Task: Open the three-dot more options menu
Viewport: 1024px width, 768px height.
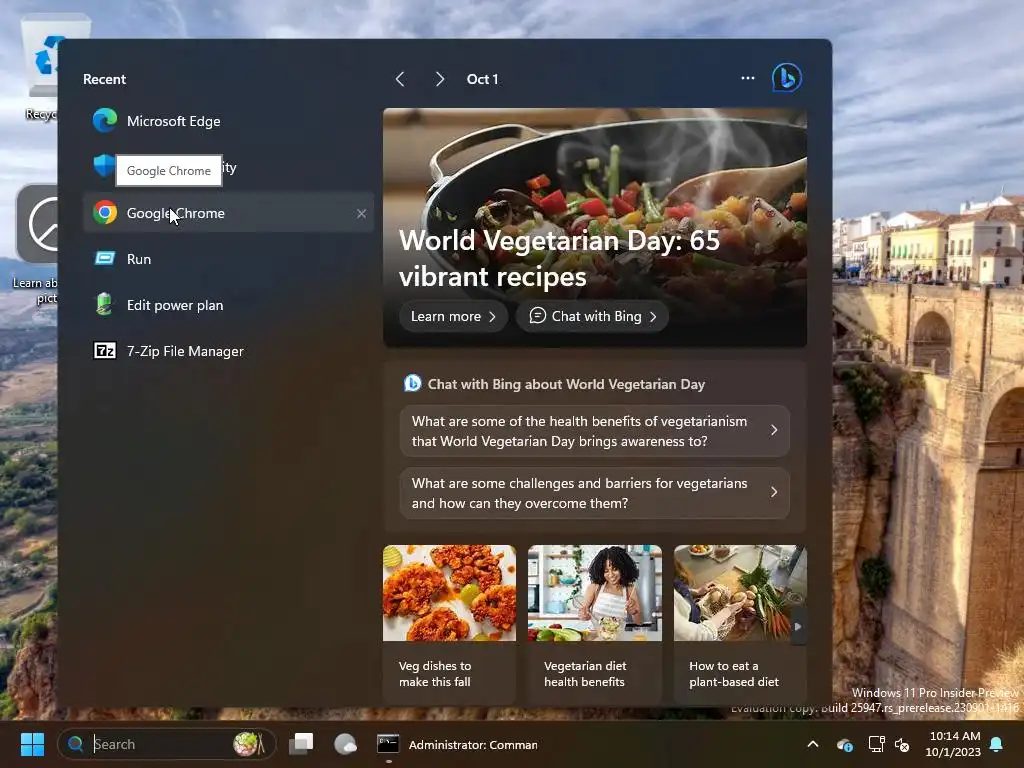Action: (x=748, y=78)
